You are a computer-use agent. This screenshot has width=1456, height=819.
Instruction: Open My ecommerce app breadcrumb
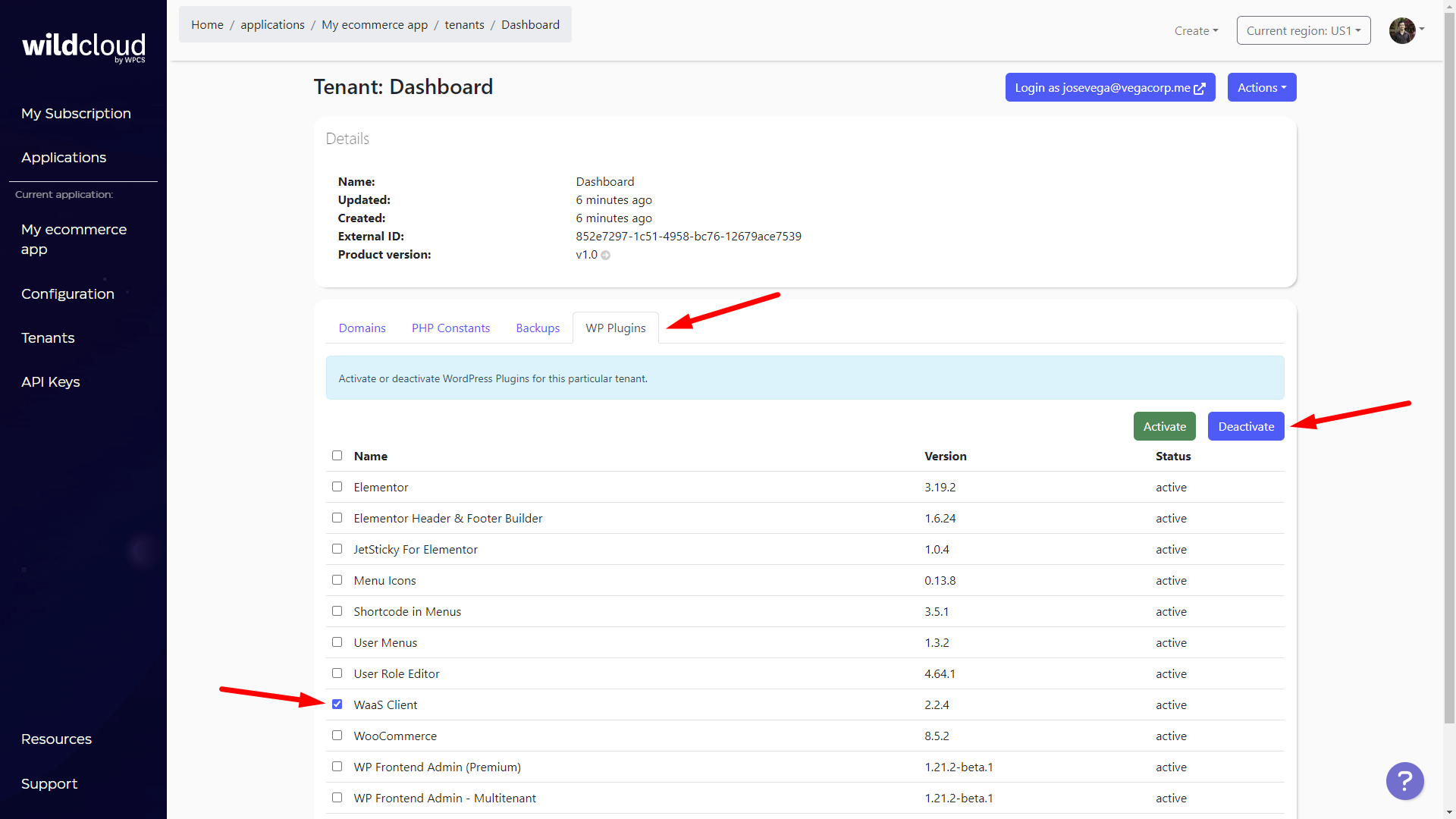[375, 24]
